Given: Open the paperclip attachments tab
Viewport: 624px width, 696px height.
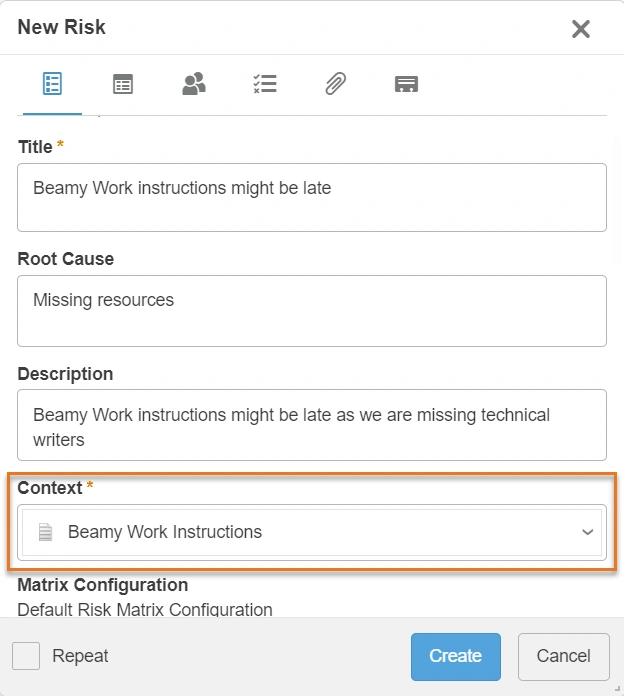Looking at the screenshot, I should pos(335,84).
